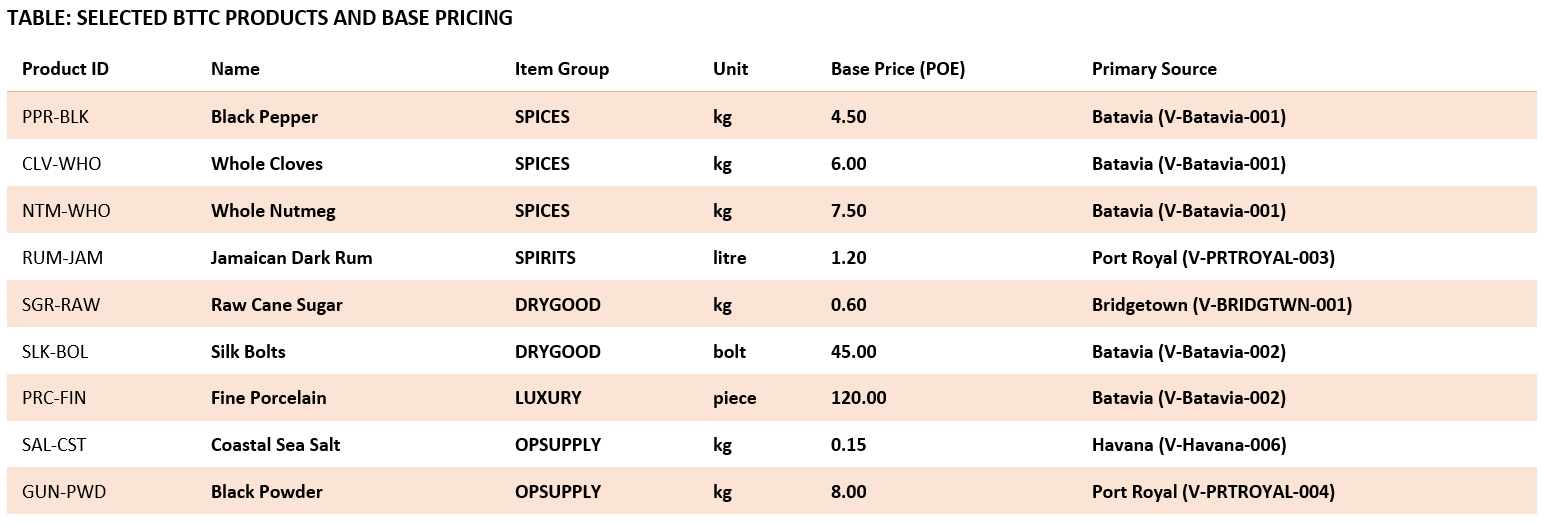The image size is (1543, 524).
Task: Click the Unit column header
Action: [730, 69]
